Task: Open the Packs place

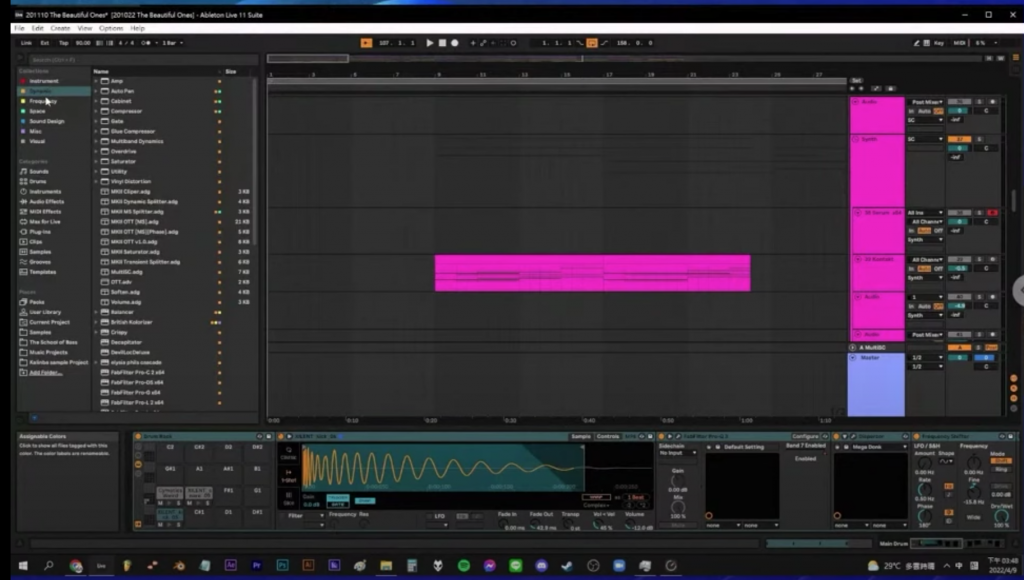Action: click(x=37, y=302)
